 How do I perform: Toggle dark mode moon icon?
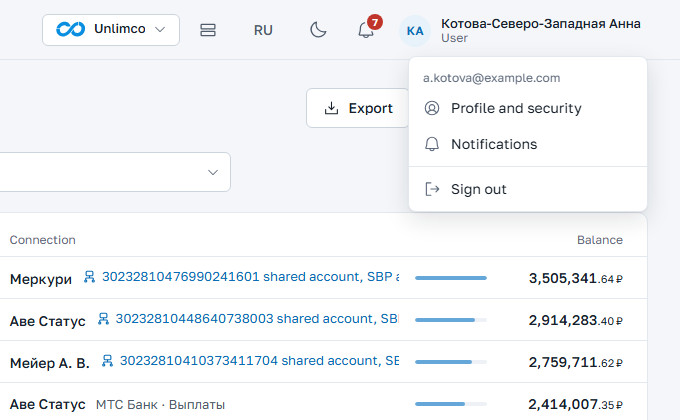318,30
